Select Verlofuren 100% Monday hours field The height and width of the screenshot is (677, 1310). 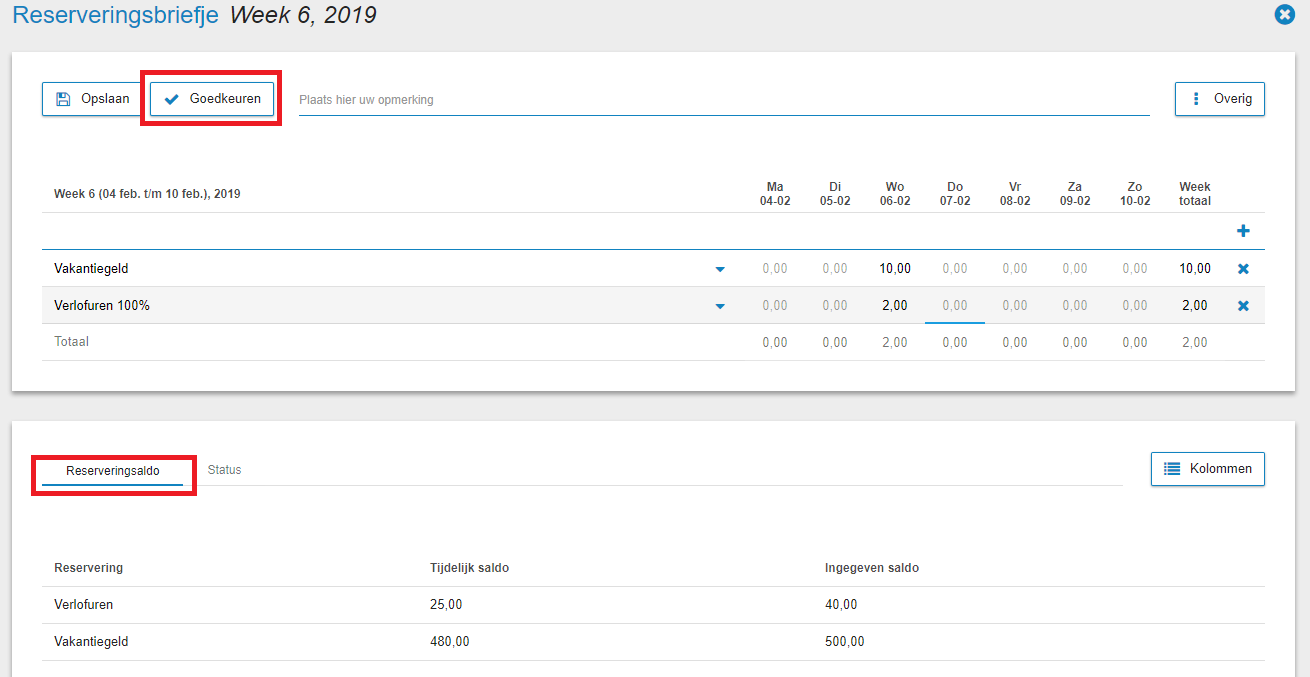[x=775, y=306]
